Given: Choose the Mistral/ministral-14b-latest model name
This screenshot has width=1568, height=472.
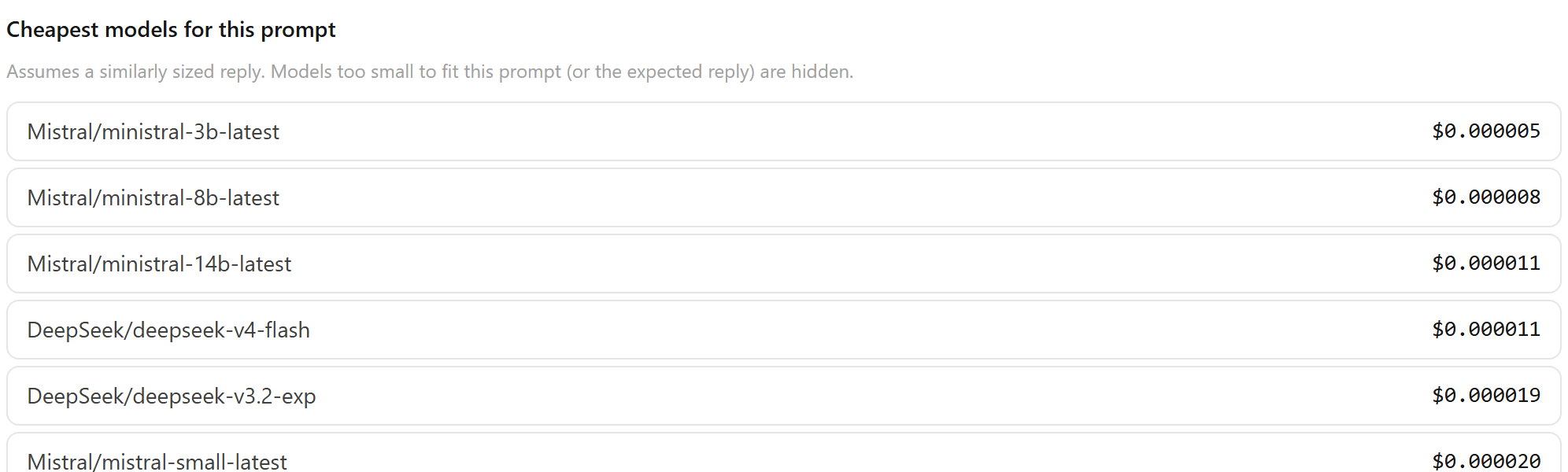Looking at the screenshot, I should pos(159,264).
